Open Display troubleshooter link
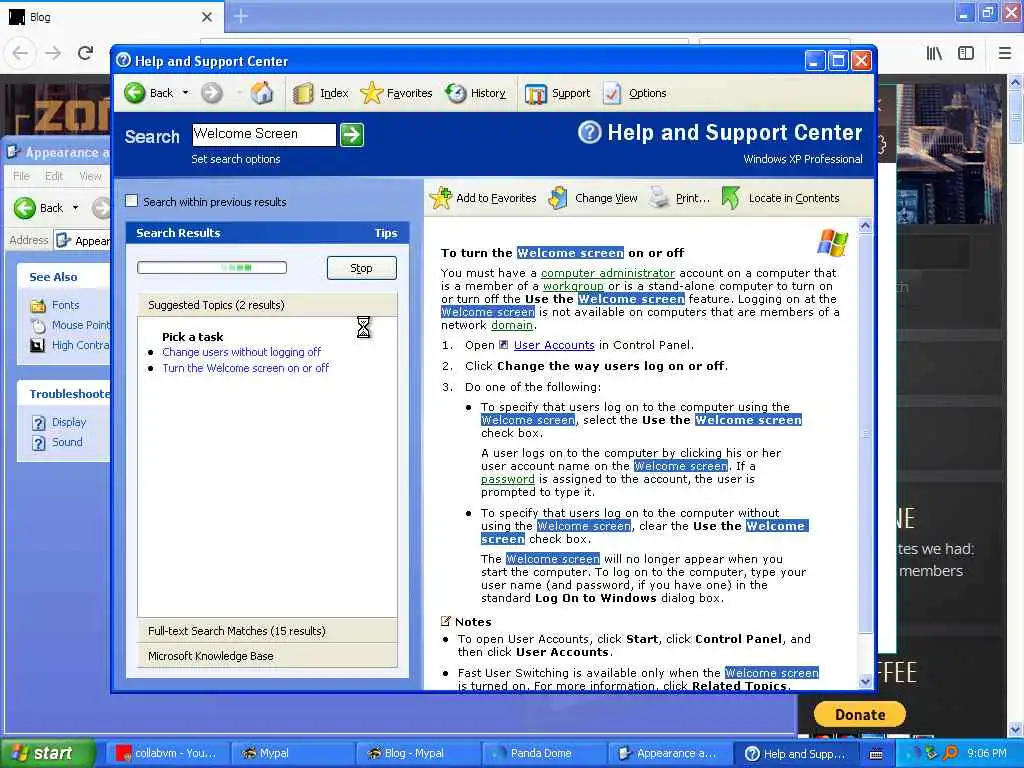This screenshot has height=768, width=1024. [x=69, y=422]
